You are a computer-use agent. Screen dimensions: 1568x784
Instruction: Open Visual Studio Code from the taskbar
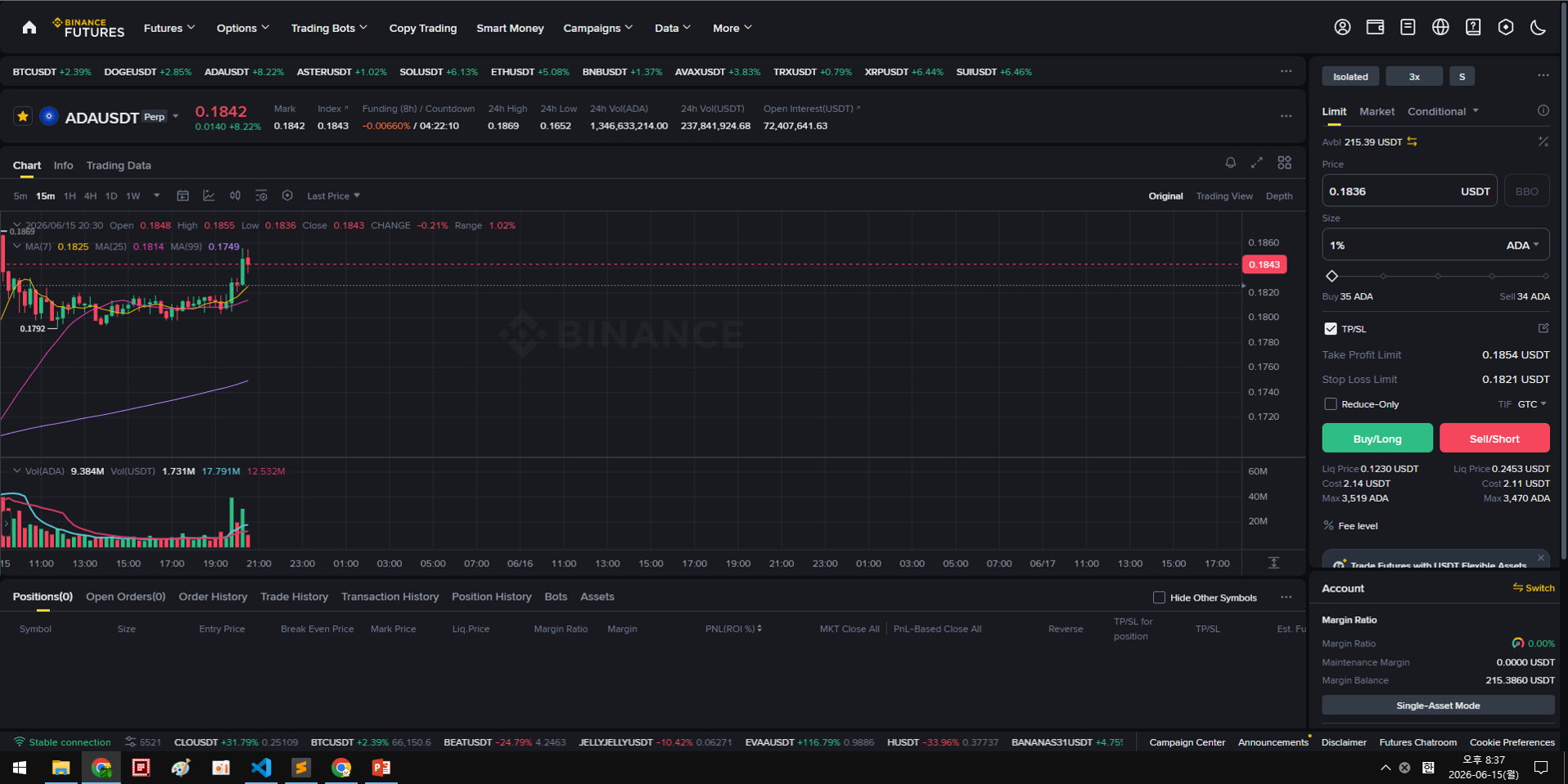[261, 768]
